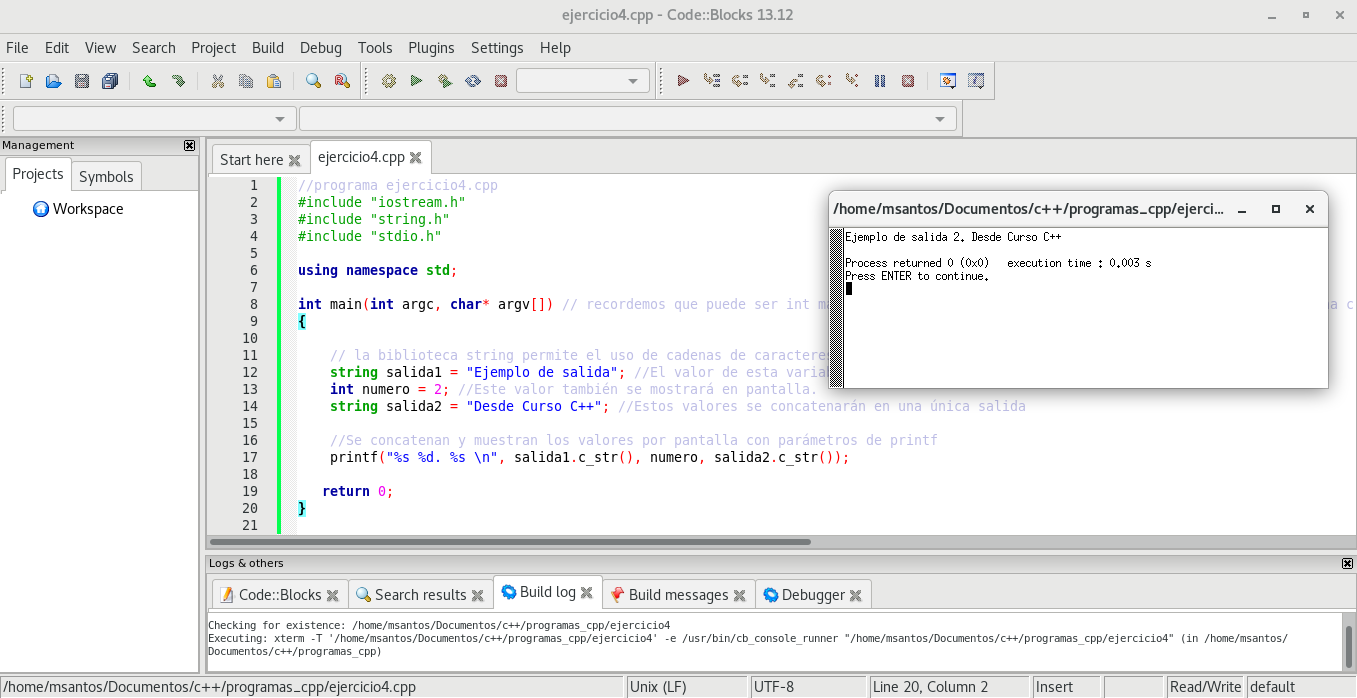This screenshot has width=1357, height=698.
Task: Start debugging with the red play icon
Action: tap(683, 81)
